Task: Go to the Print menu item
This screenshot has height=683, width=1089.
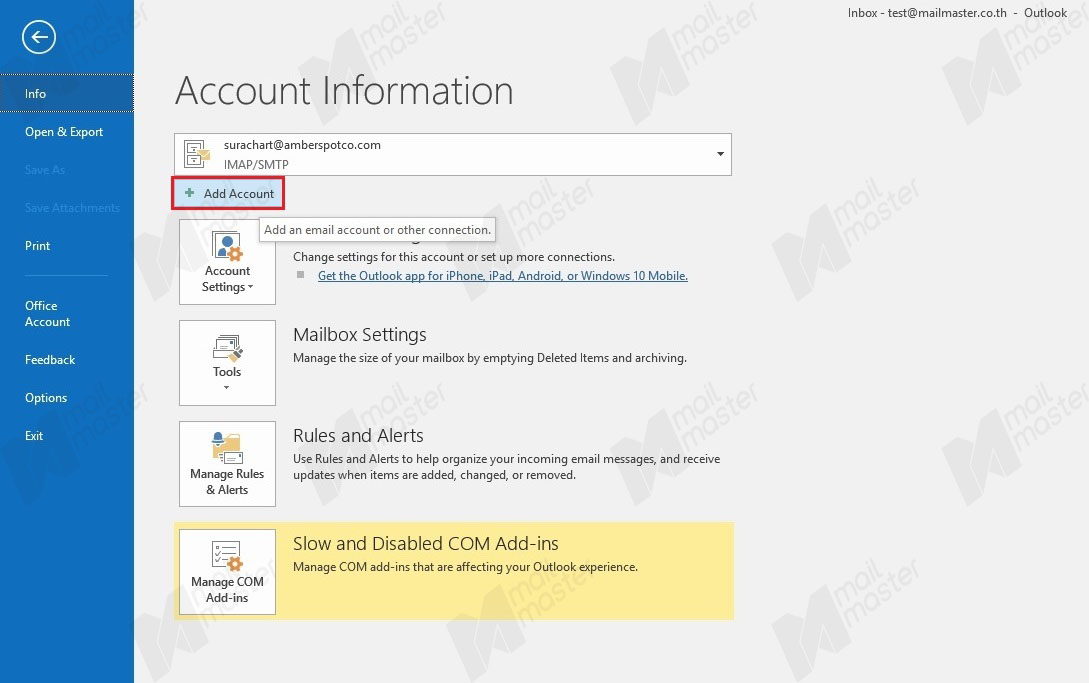Action: pos(67,245)
